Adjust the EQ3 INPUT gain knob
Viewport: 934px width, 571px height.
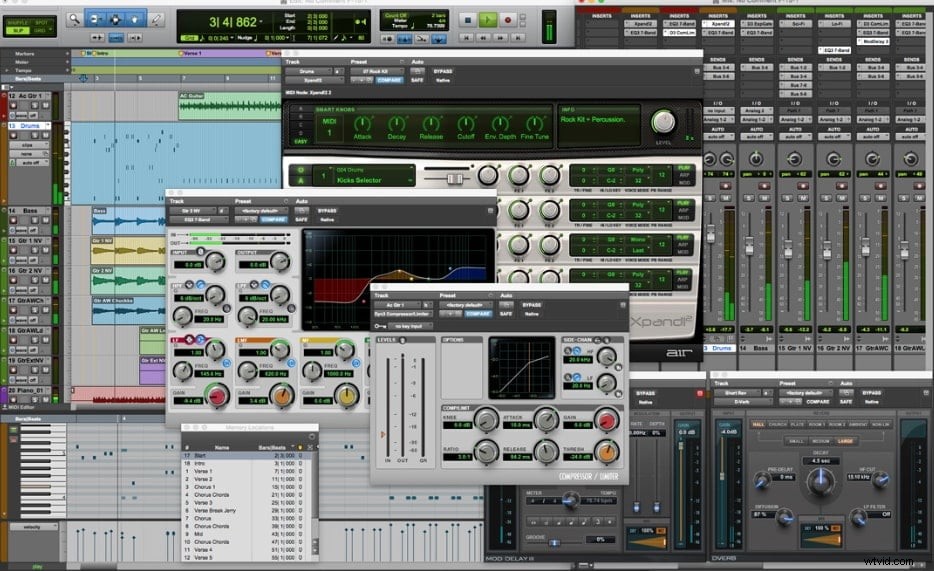(x=215, y=261)
